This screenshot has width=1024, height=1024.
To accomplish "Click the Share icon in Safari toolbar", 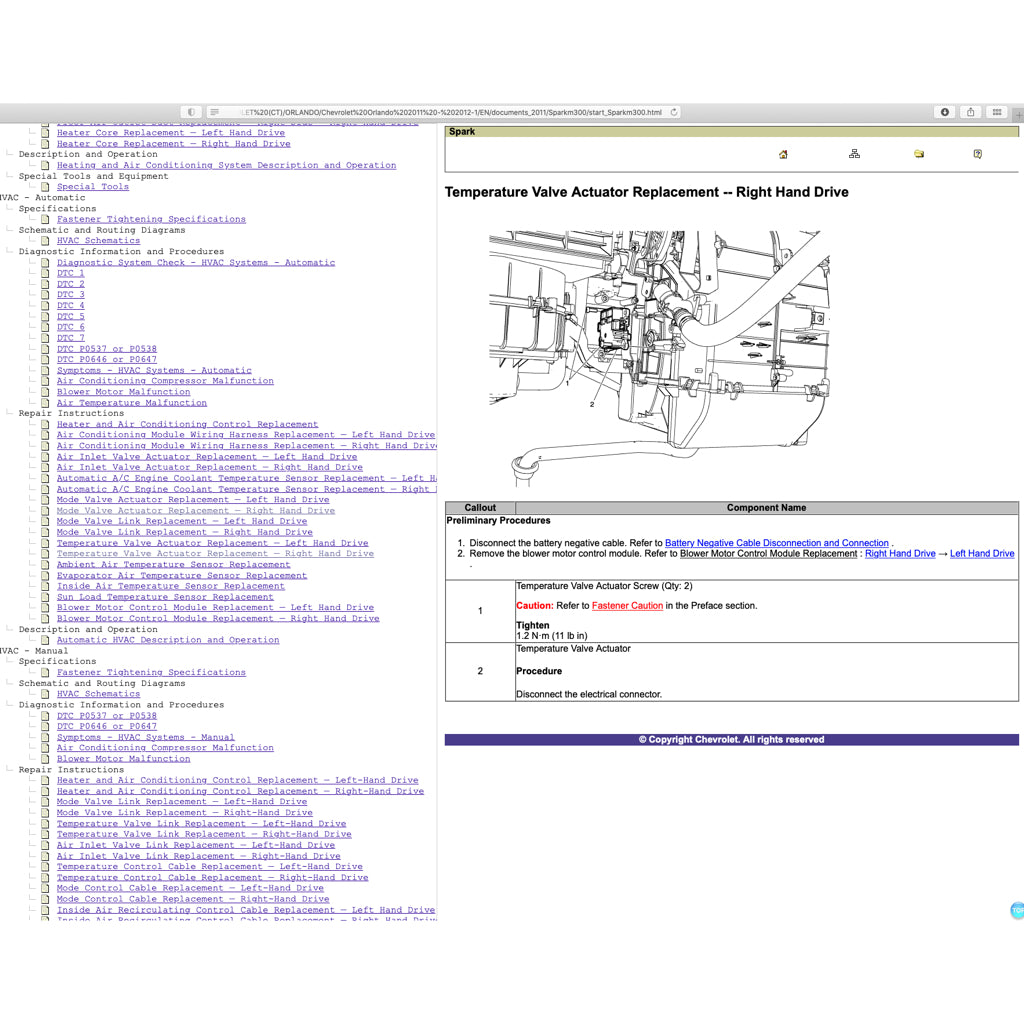I will (x=969, y=112).
